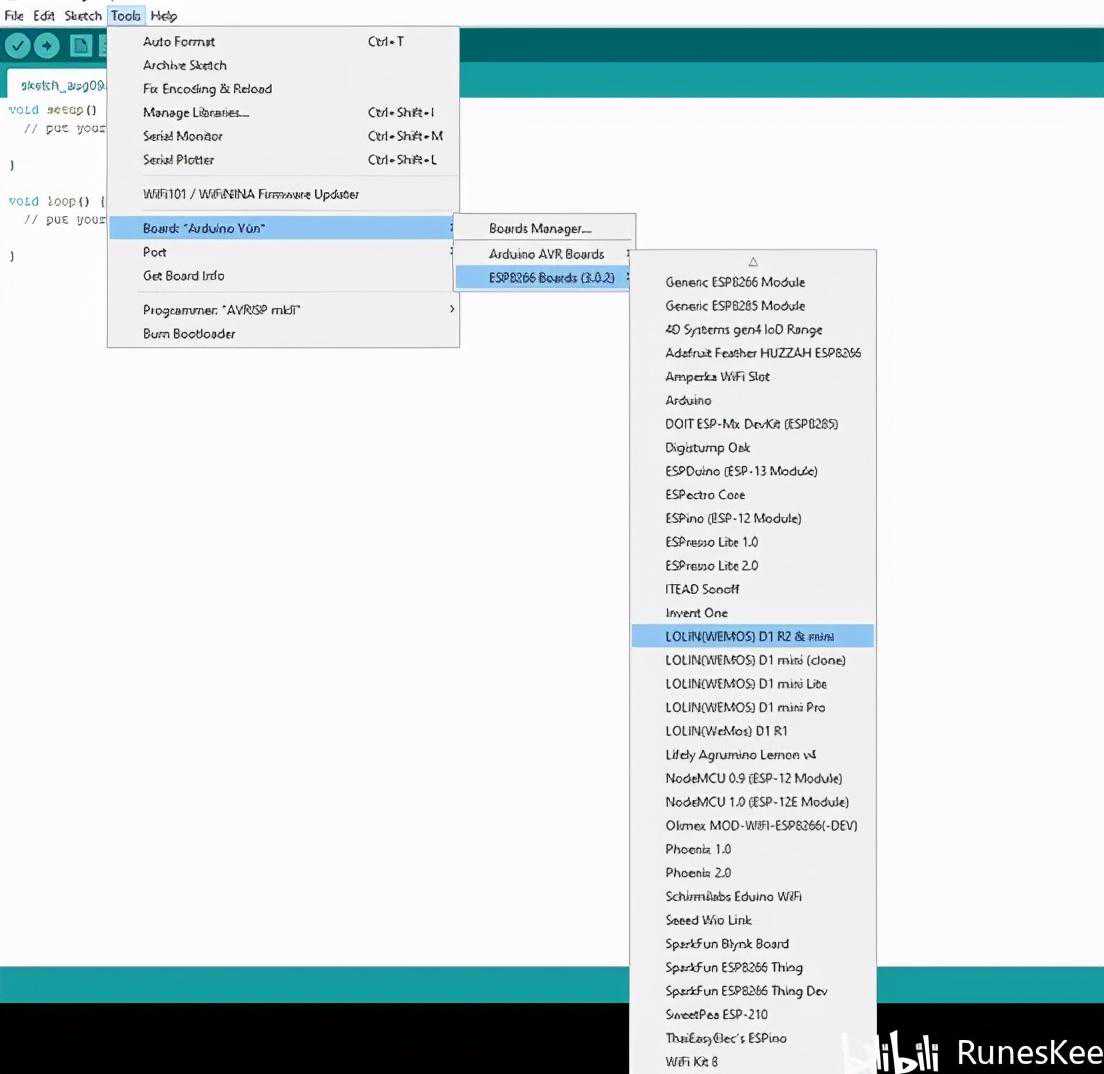Select Olimex MOD-WIFI-ESP8266(-DEV)
This screenshot has height=1074, width=1104.
753,825
